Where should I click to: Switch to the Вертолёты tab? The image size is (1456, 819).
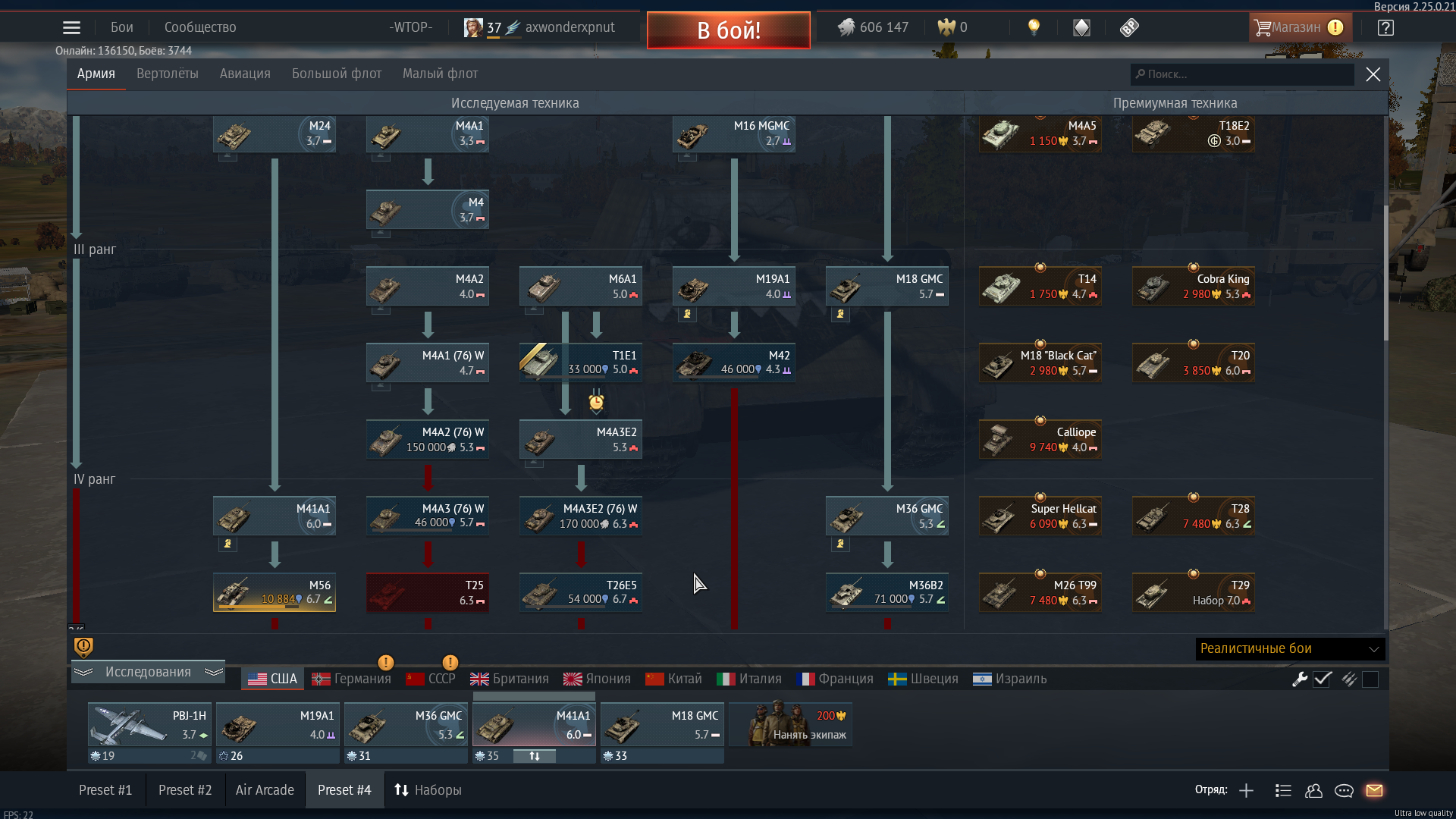pos(168,74)
